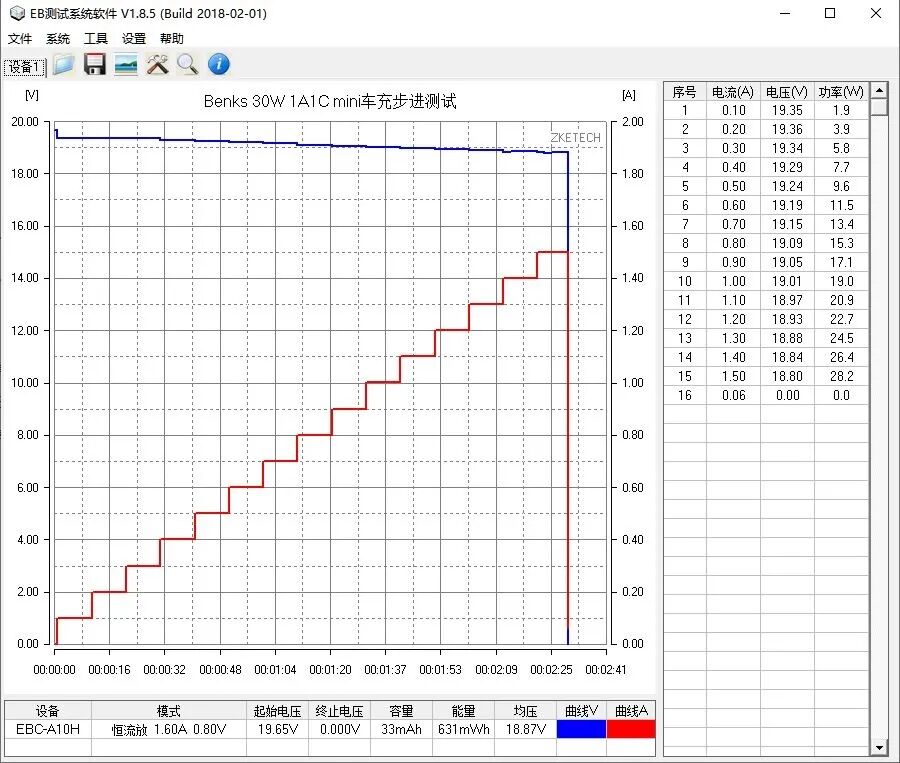
Task: Select current cell 0.70 in row 7
Action: (x=733, y=224)
